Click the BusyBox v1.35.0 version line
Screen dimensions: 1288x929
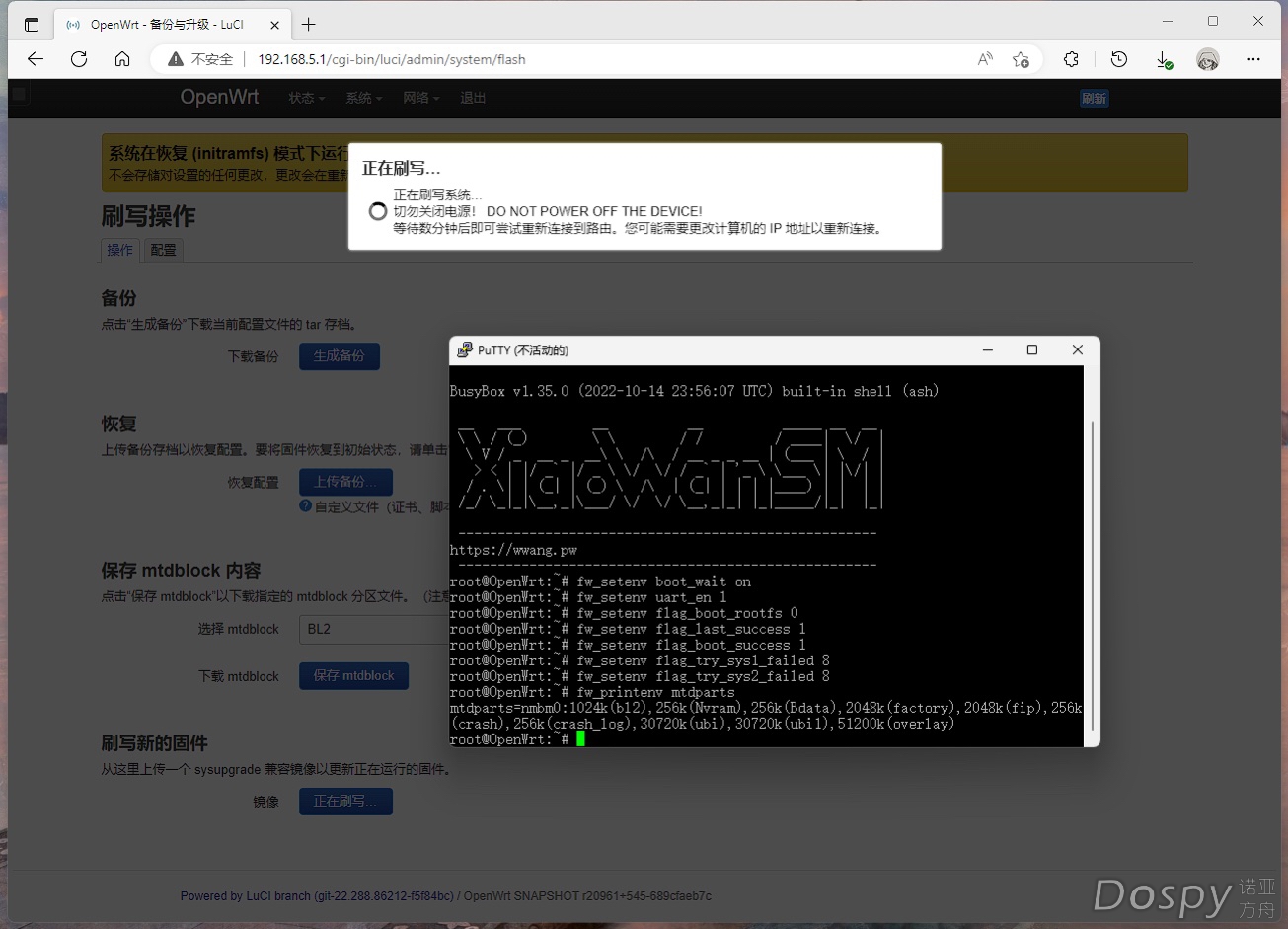[x=694, y=391]
